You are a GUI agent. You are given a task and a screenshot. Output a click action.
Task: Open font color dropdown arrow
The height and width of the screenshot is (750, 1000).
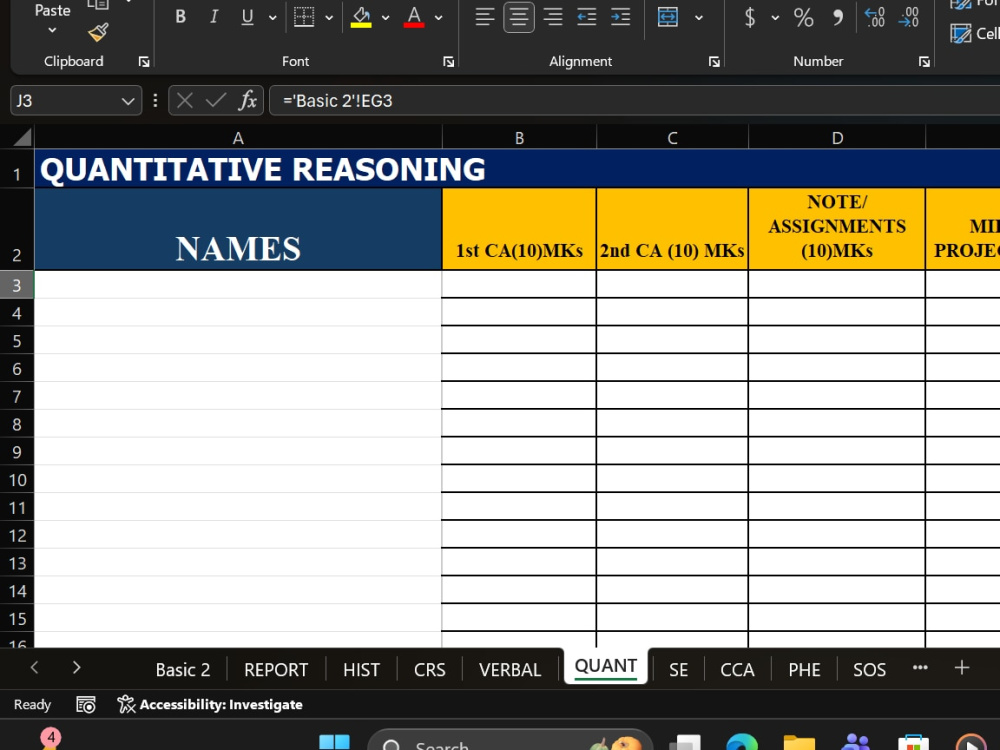[x=439, y=18]
